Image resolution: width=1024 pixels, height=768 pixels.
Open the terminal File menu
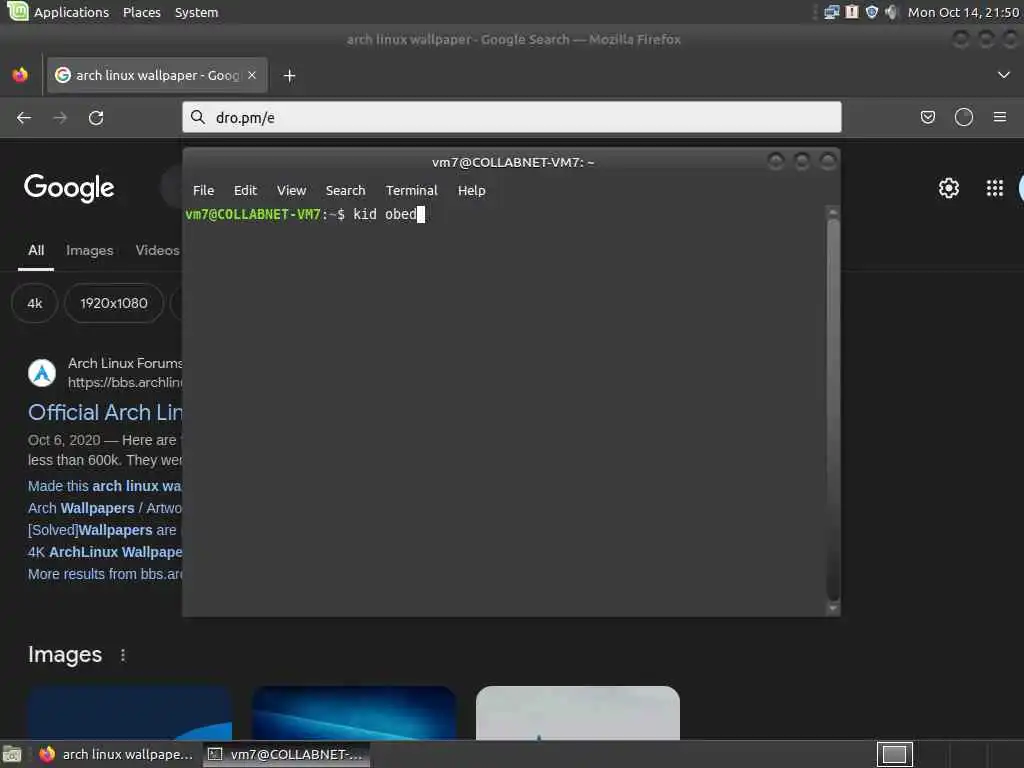pyautogui.click(x=203, y=190)
